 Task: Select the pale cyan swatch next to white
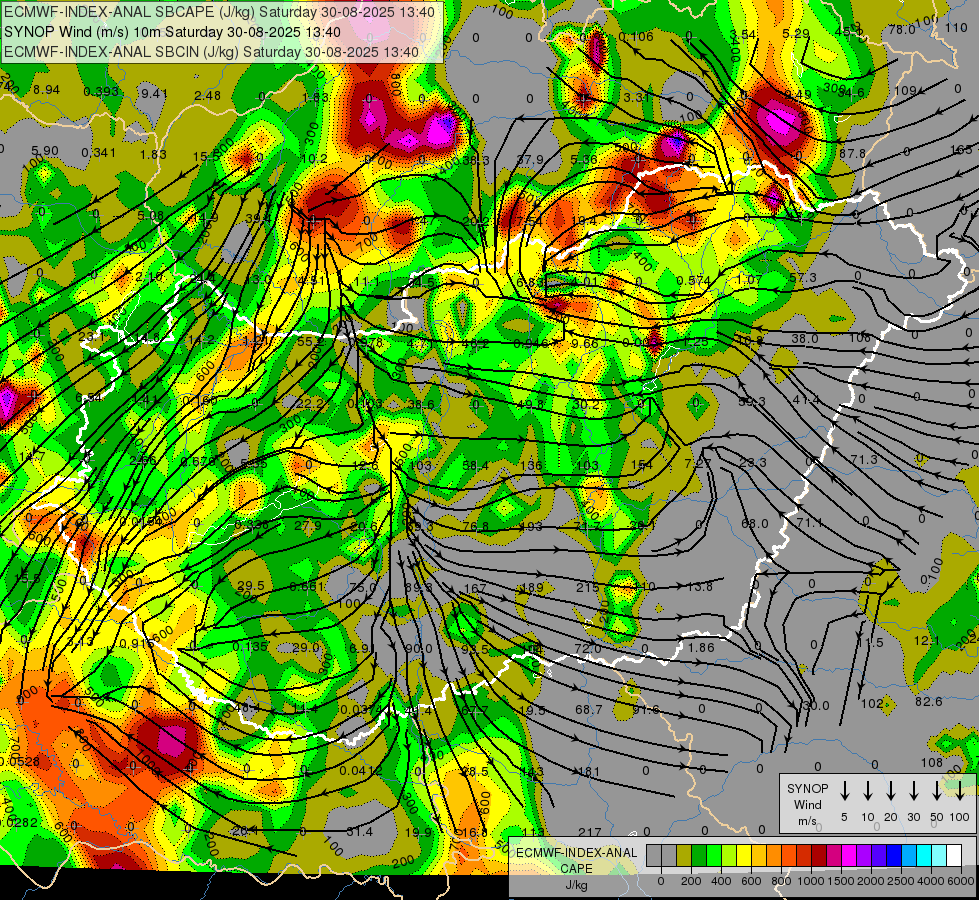pos(939,855)
